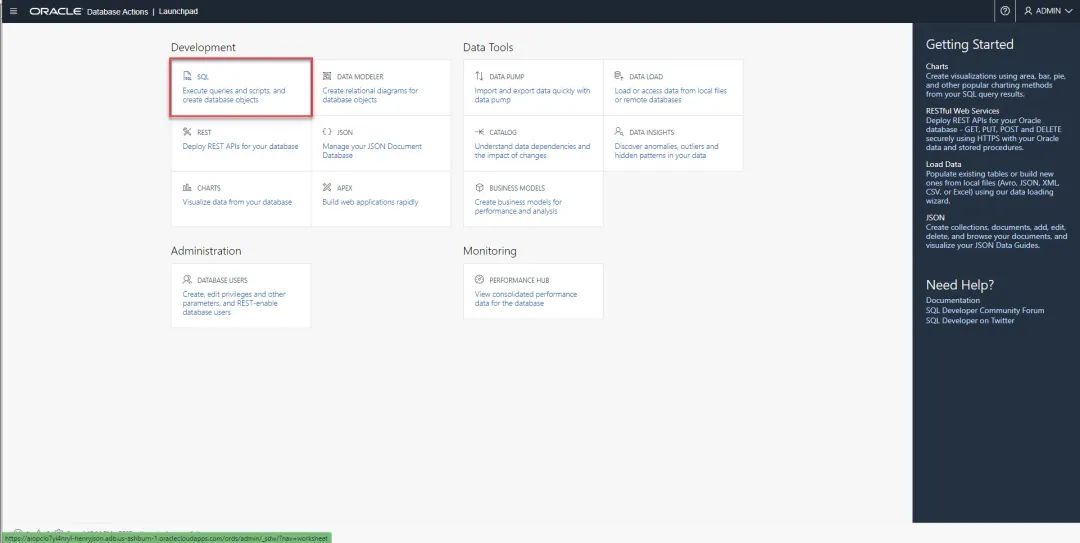
Task: Click Load Data heading in Getting Started
Action: click(943, 165)
